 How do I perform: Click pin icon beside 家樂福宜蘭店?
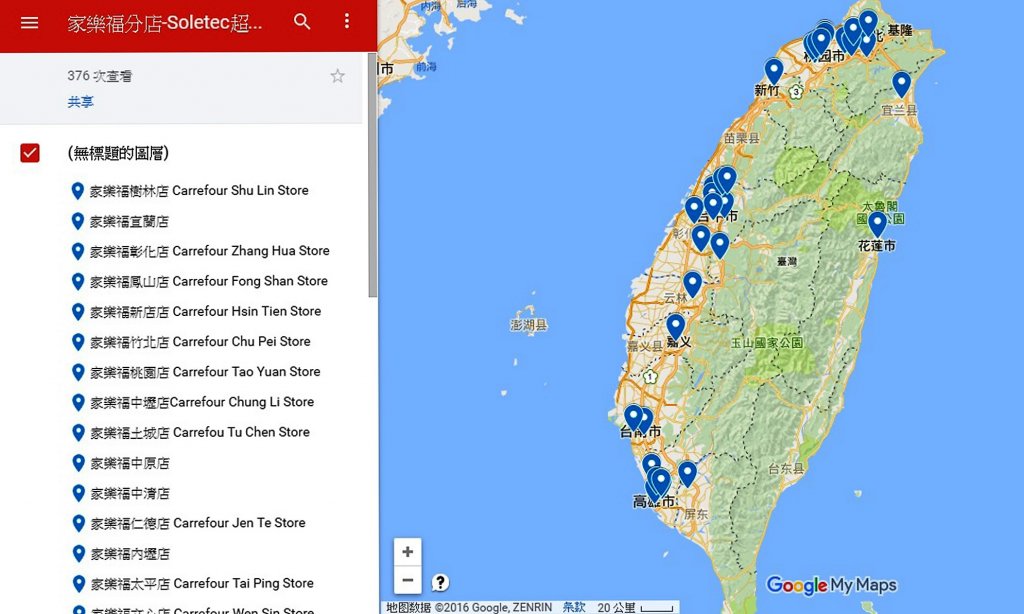pos(77,221)
